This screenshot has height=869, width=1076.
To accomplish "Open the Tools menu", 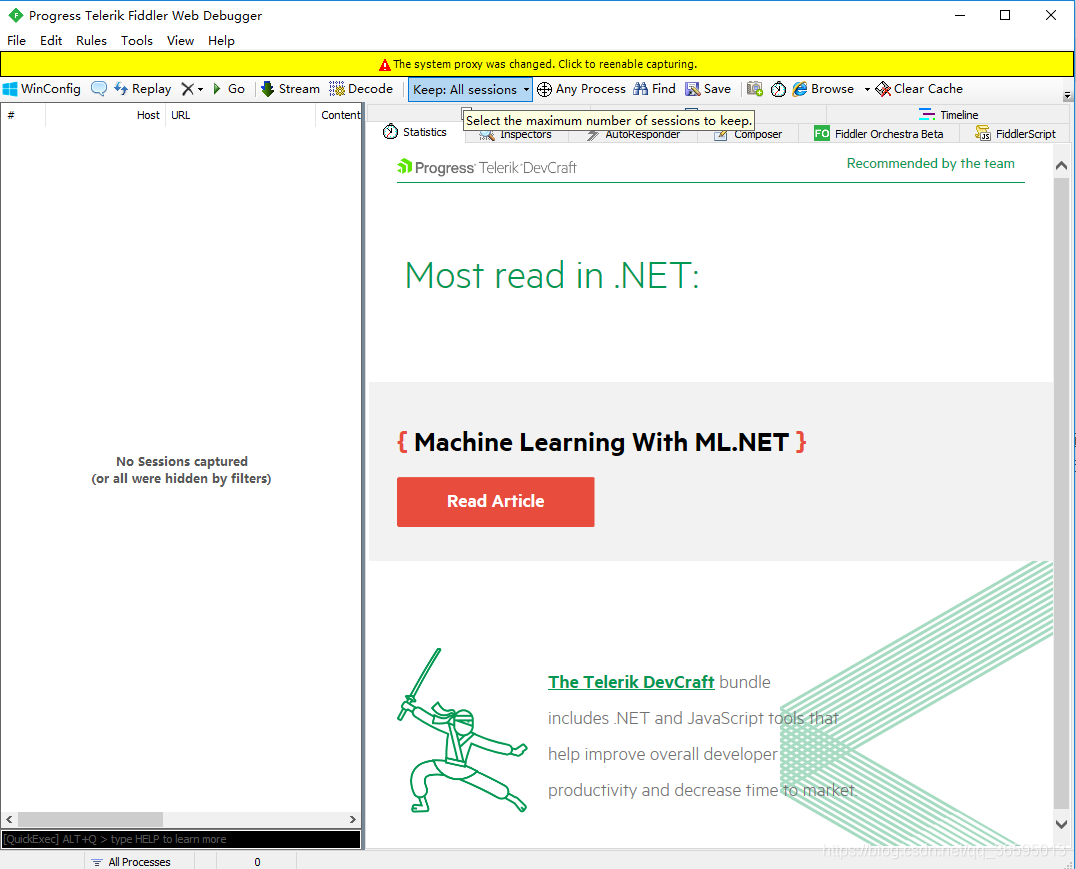I will (x=137, y=40).
